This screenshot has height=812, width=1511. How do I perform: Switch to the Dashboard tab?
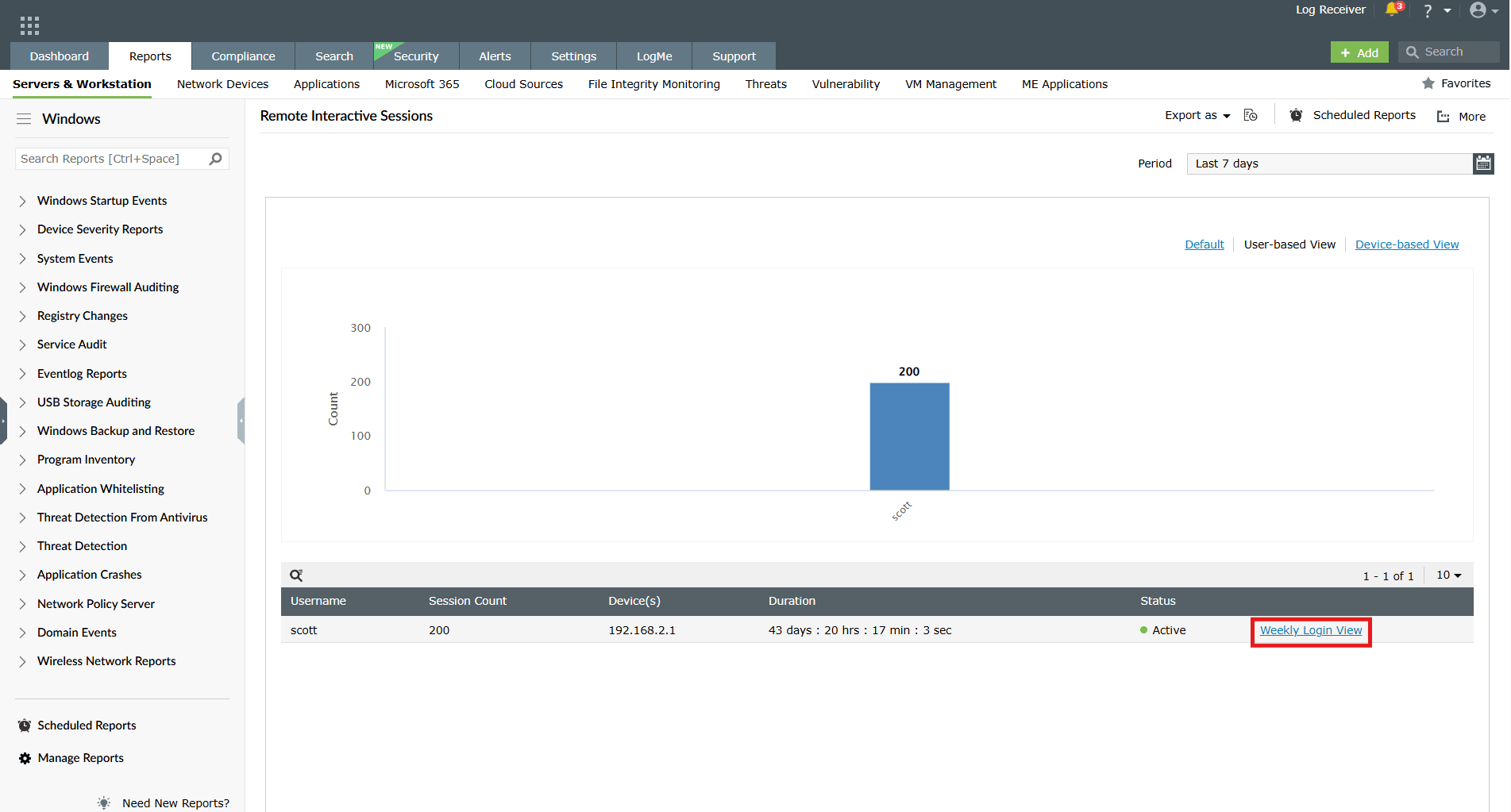tap(60, 56)
